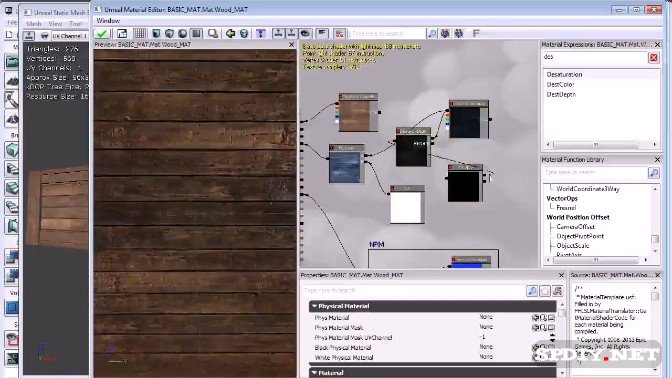Open the Window menu
The image size is (672, 378).
[108, 21]
